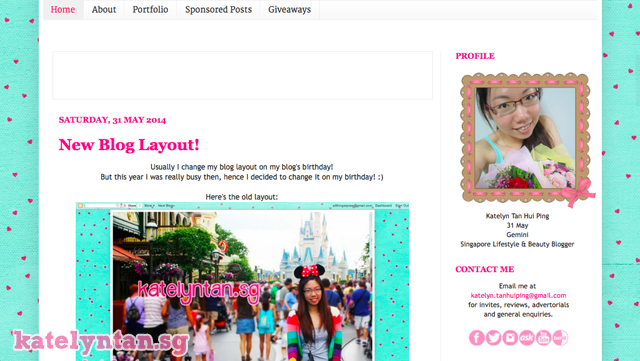Image resolution: width=640 pixels, height=361 pixels.
Task: Open the New Blog Layout! post title
Action: click(x=129, y=145)
